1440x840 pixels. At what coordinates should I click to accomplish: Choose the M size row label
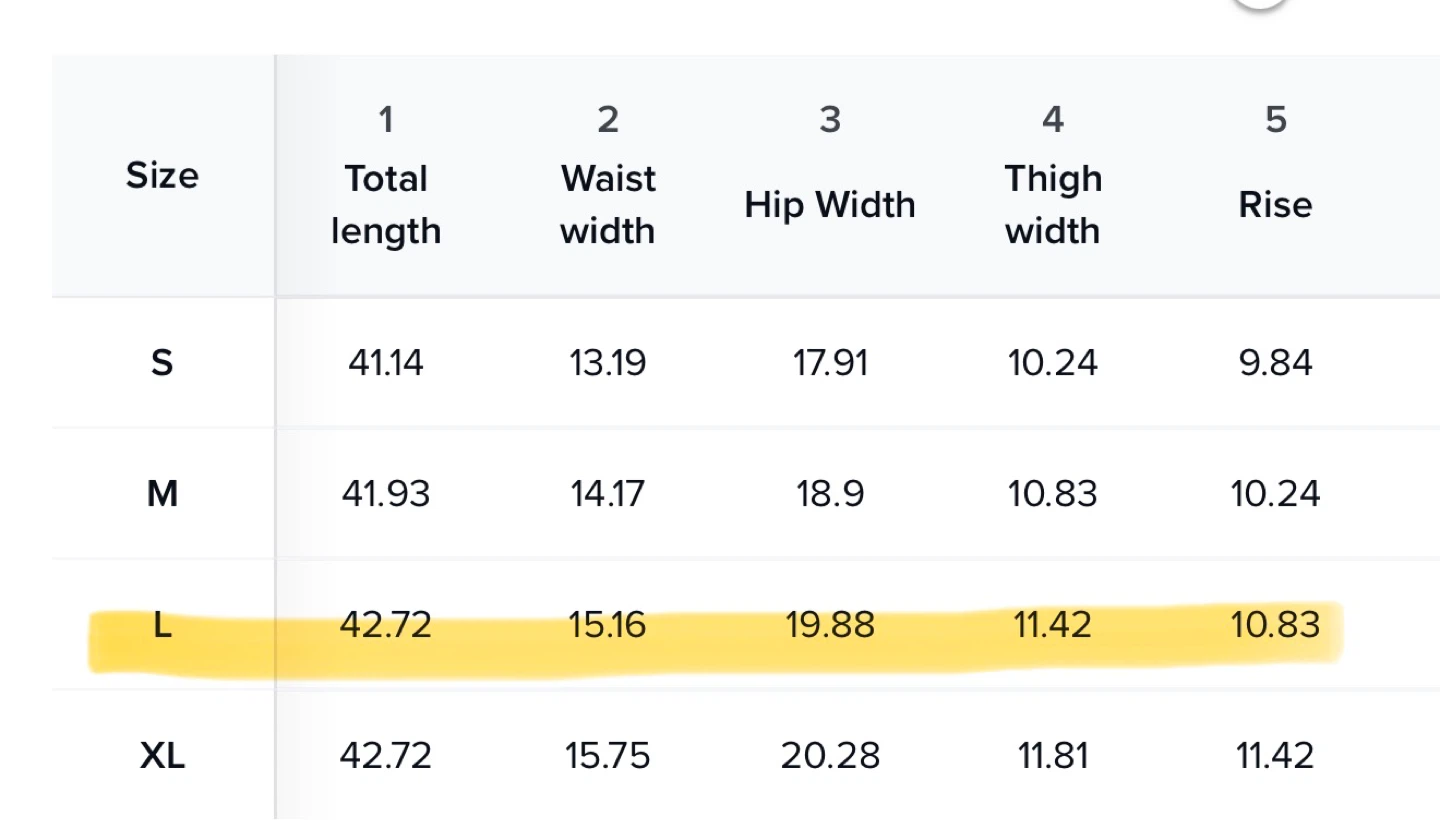coord(162,493)
